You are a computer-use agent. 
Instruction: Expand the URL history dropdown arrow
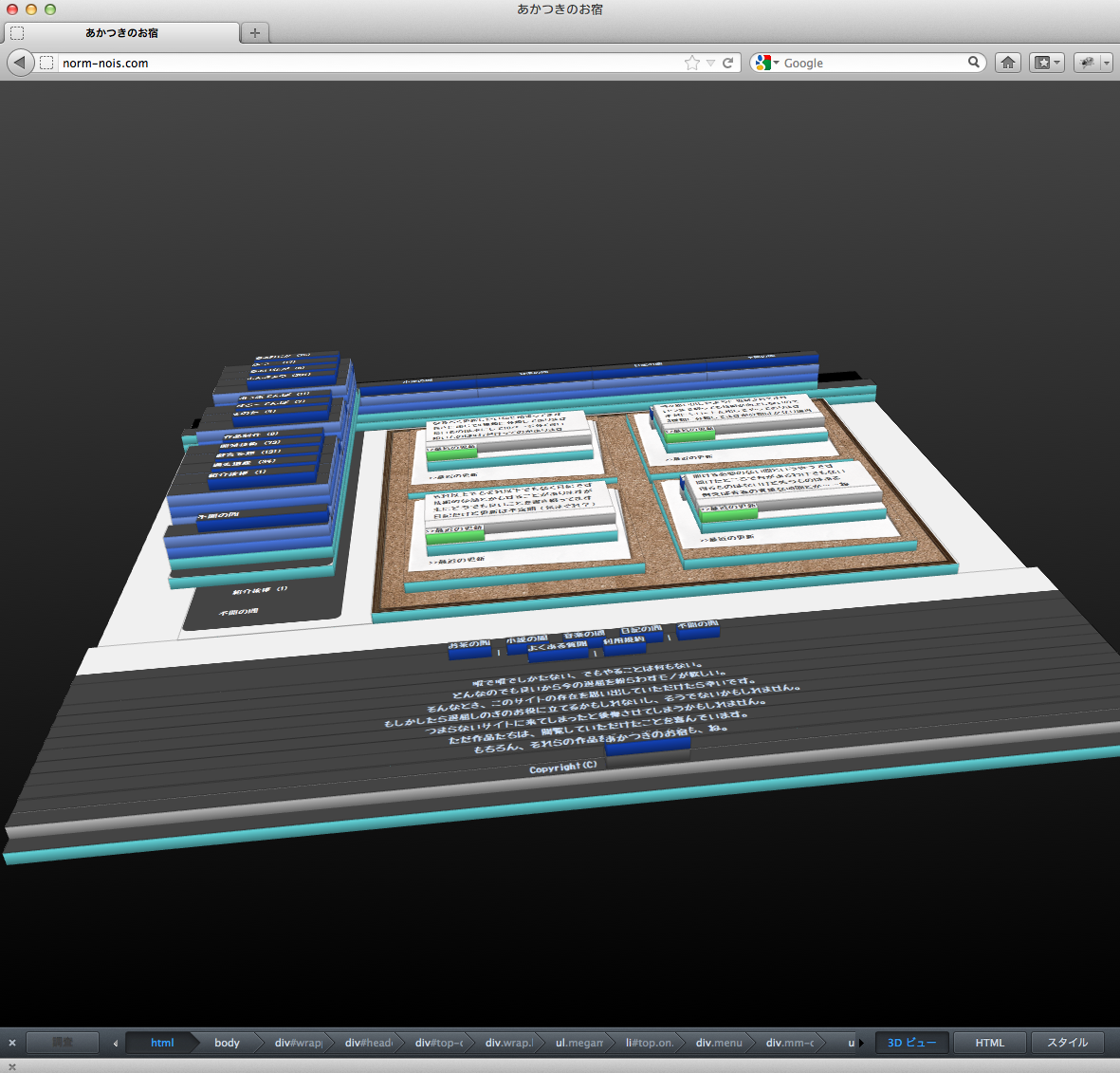point(710,63)
